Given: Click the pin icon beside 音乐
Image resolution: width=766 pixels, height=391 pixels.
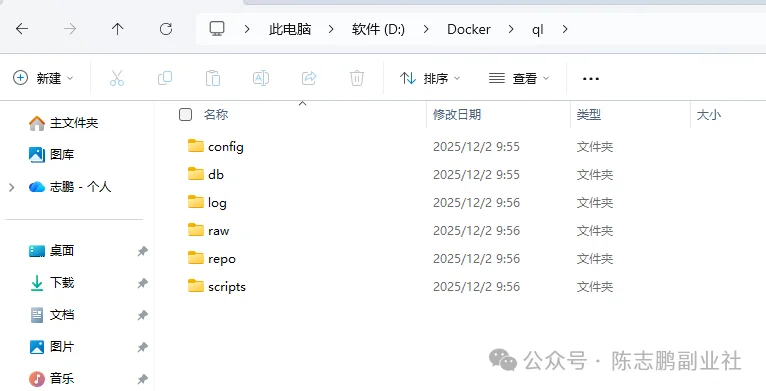Looking at the screenshot, I should click(x=142, y=379).
